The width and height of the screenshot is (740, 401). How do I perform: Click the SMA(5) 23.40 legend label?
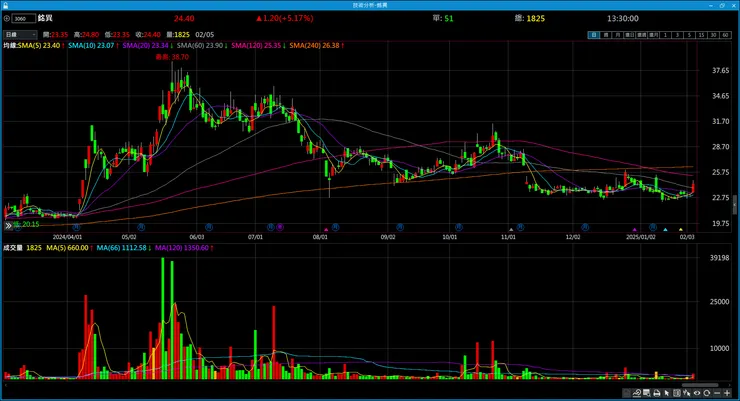(x=41, y=45)
